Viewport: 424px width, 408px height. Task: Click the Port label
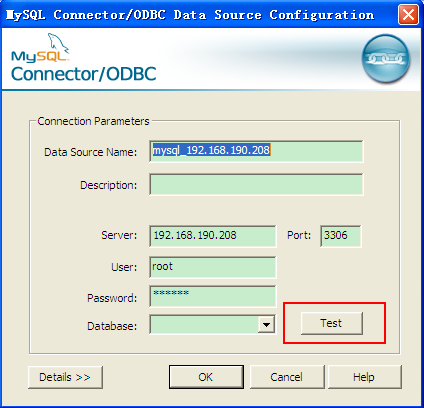[299, 235]
